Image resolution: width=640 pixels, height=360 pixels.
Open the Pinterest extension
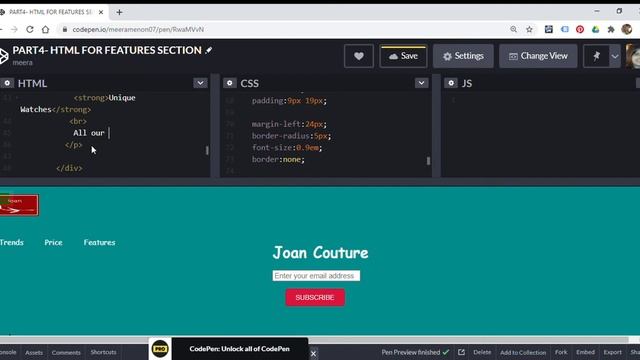coord(580,29)
